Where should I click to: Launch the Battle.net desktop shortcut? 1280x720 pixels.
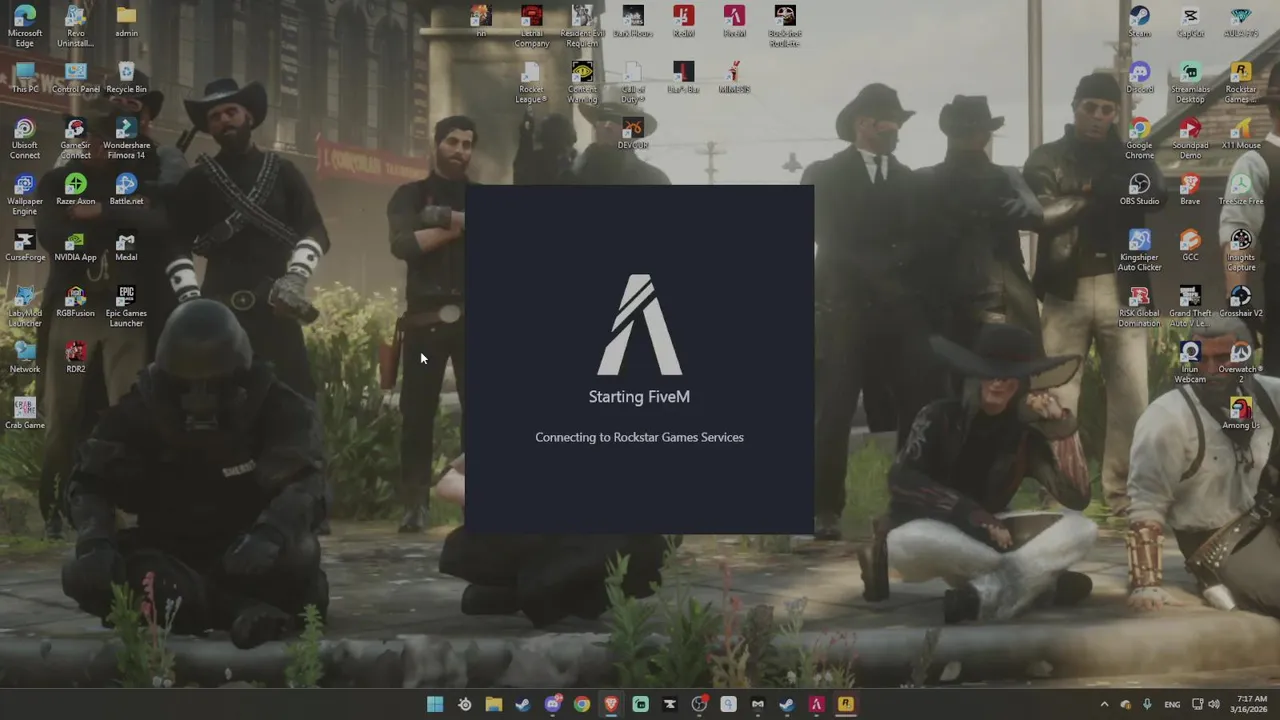pyautogui.click(x=126, y=190)
